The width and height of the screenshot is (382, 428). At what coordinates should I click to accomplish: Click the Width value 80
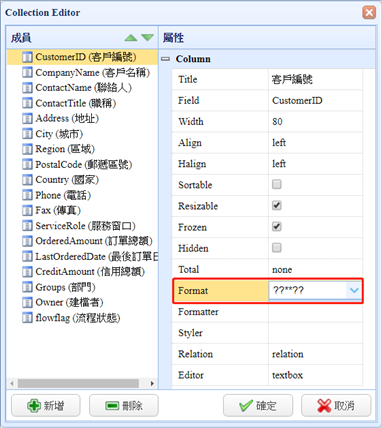tap(277, 122)
